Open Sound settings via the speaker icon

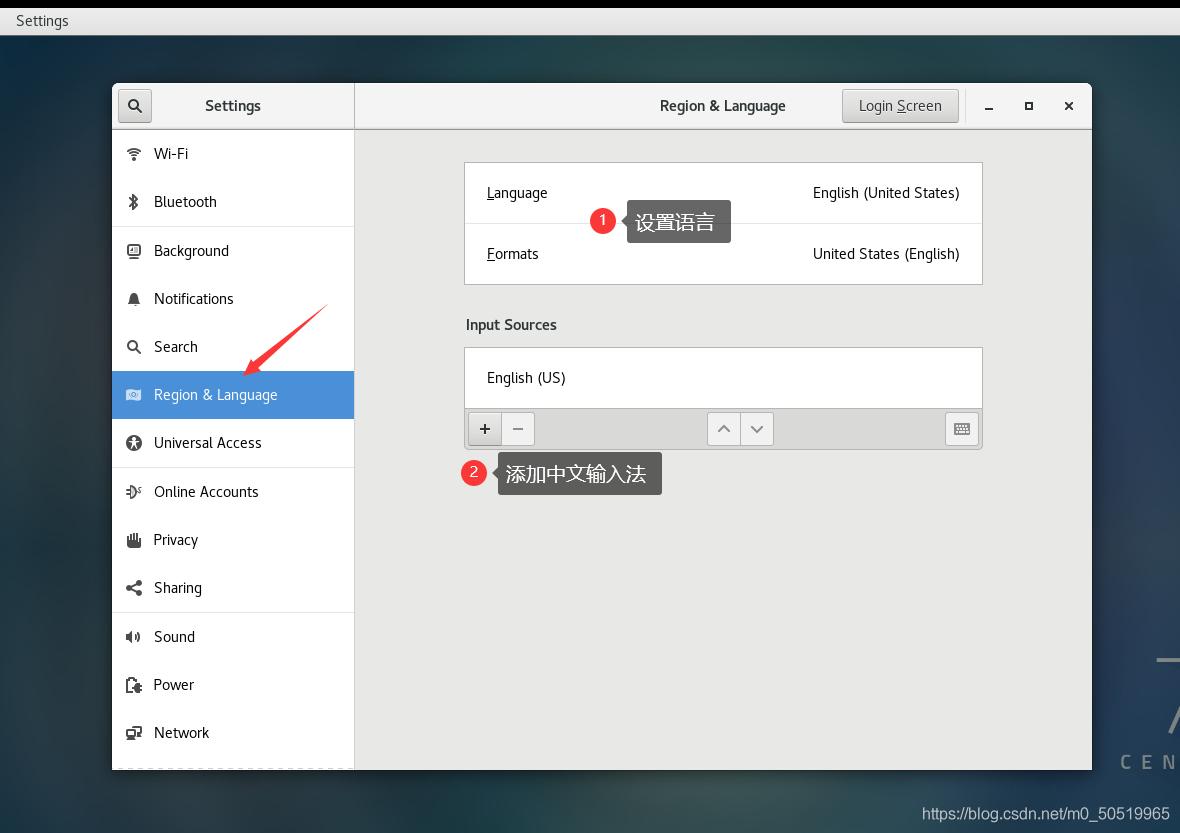coord(134,636)
